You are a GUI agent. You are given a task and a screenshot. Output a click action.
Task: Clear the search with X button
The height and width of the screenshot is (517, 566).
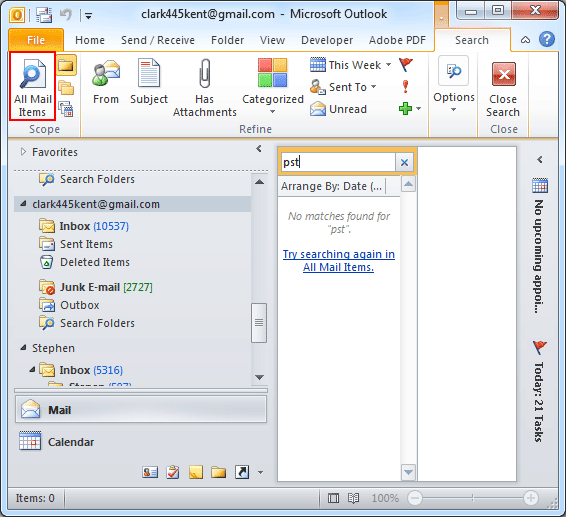404,162
